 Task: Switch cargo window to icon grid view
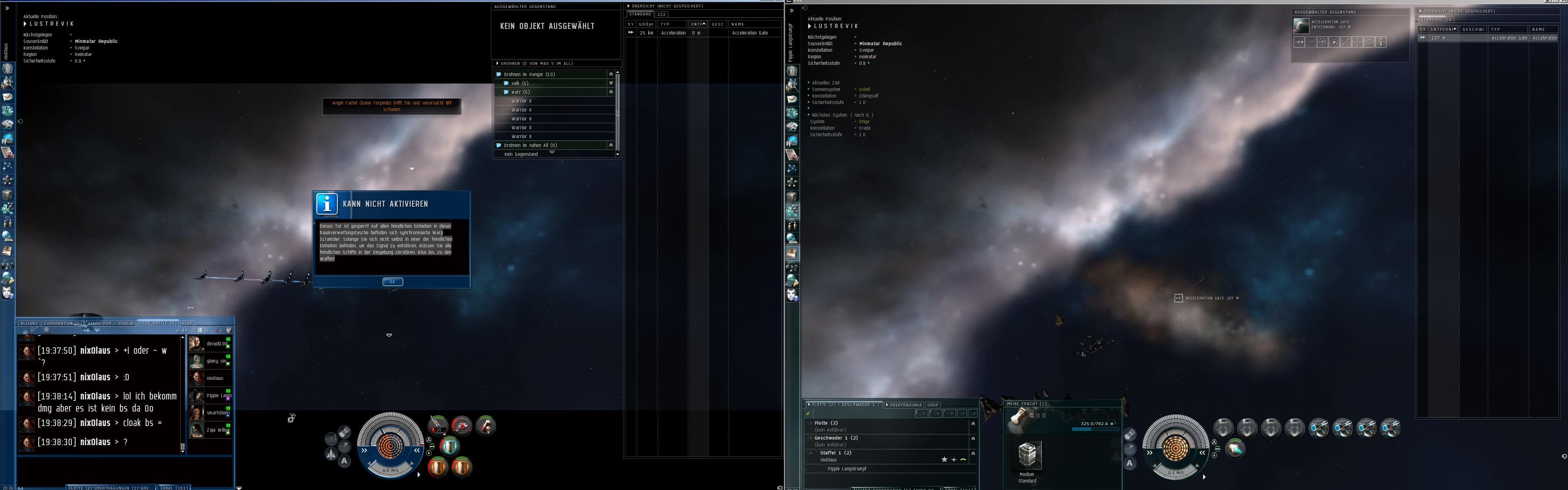pyautogui.click(x=1032, y=416)
